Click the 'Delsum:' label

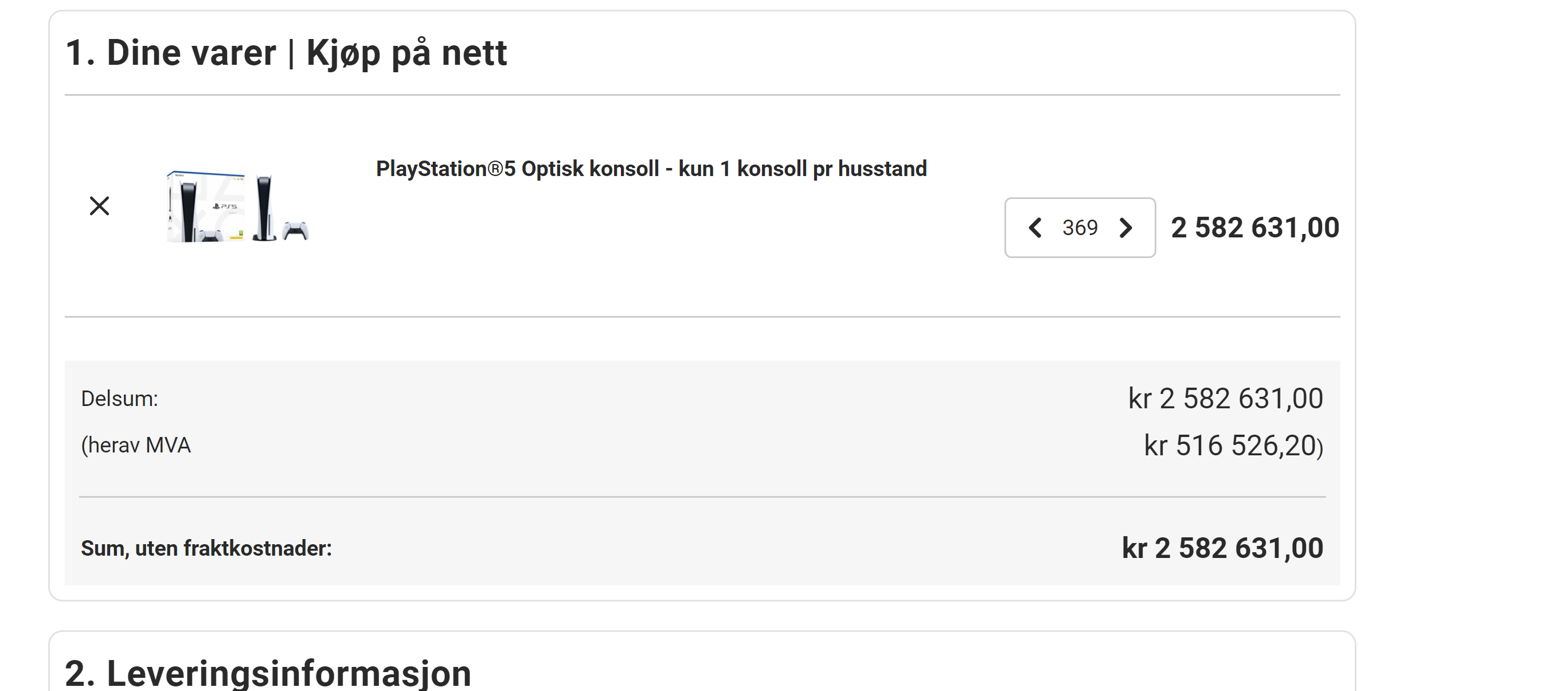tap(119, 399)
